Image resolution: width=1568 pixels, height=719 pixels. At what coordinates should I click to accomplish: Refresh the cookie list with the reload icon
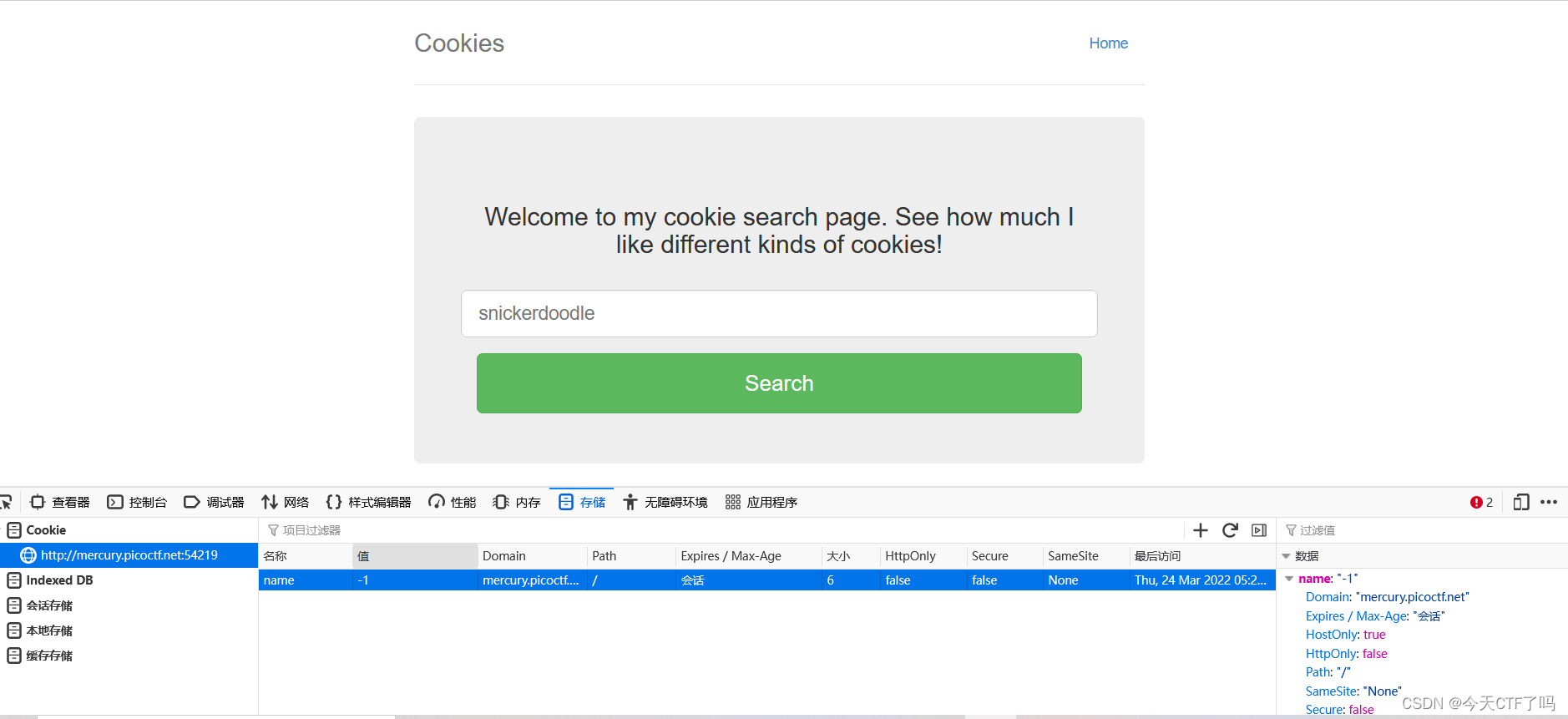1231,530
